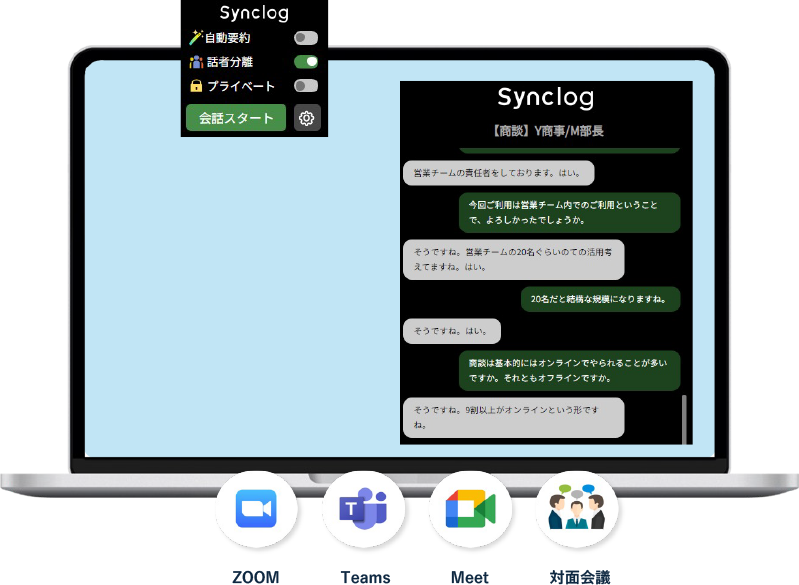
Task: Enable the 自動要約 toggle
Action: (306, 38)
